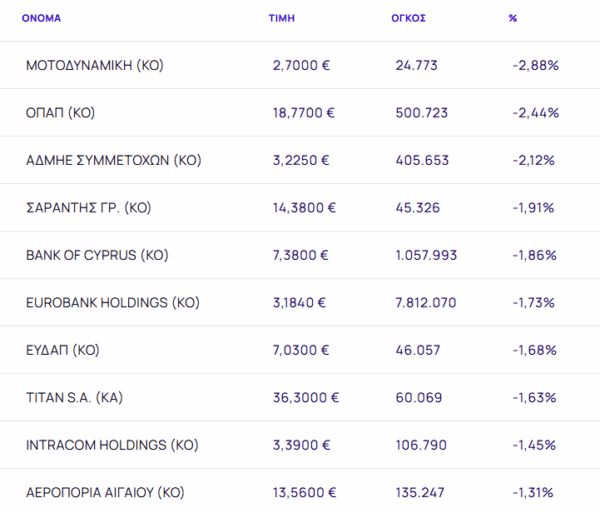Select change -2,88% cell
600x513 pixels.
536,65
